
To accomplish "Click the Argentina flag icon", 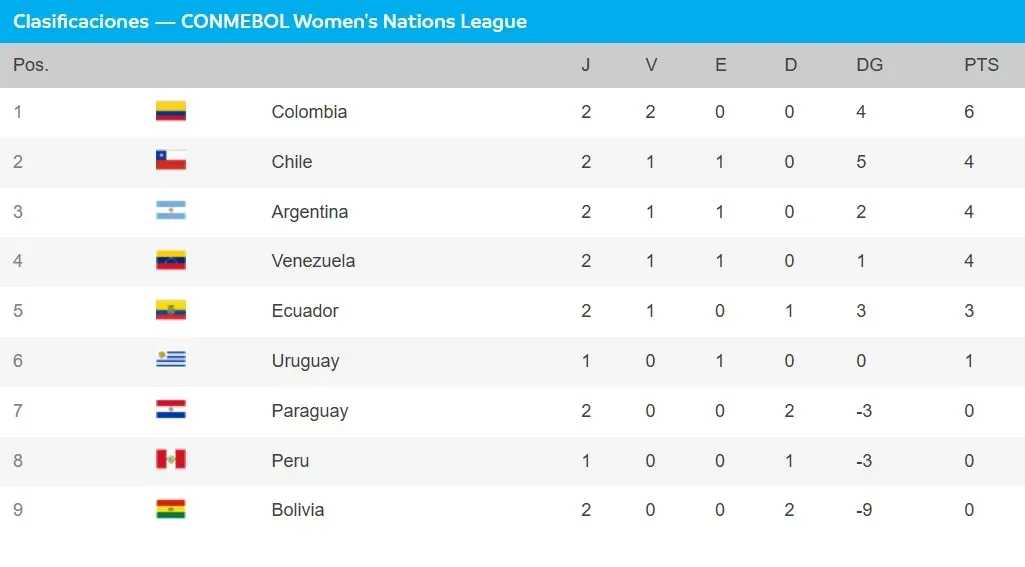I will pos(171,211).
